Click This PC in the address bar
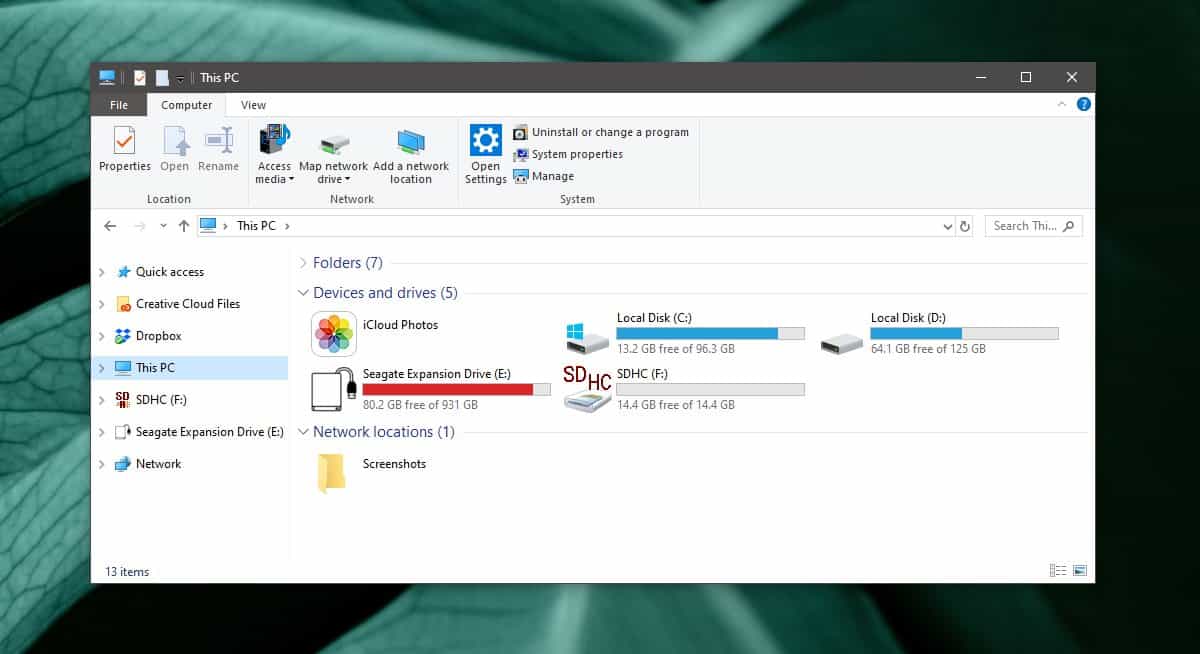This screenshot has width=1200, height=654. point(256,226)
